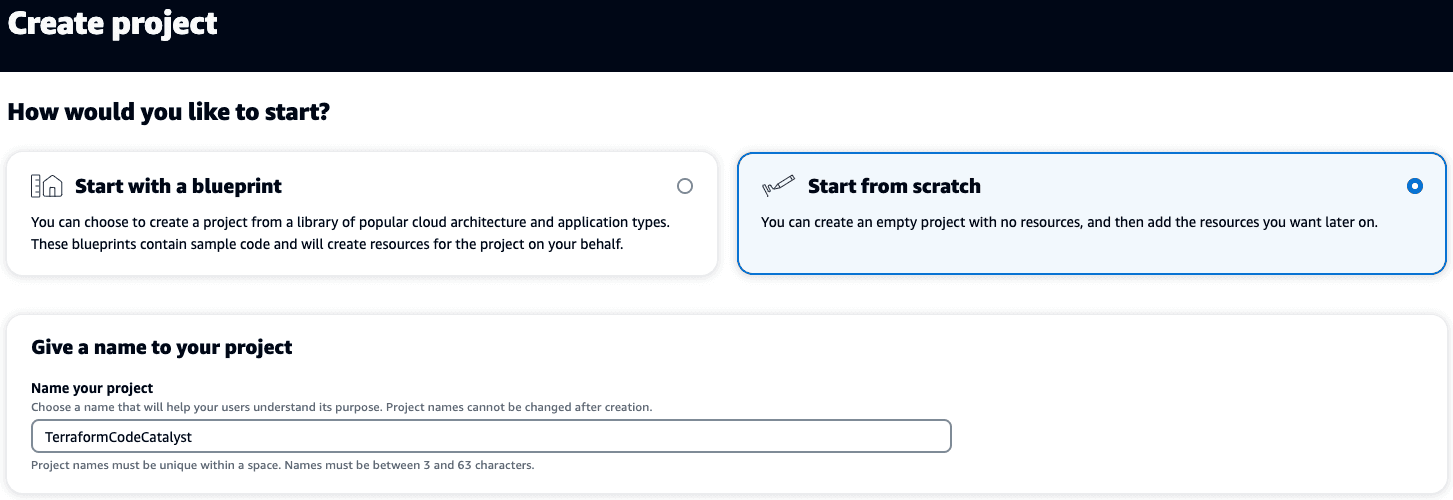Click the 3 to 63 characters constraint text

click(x=283, y=466)
